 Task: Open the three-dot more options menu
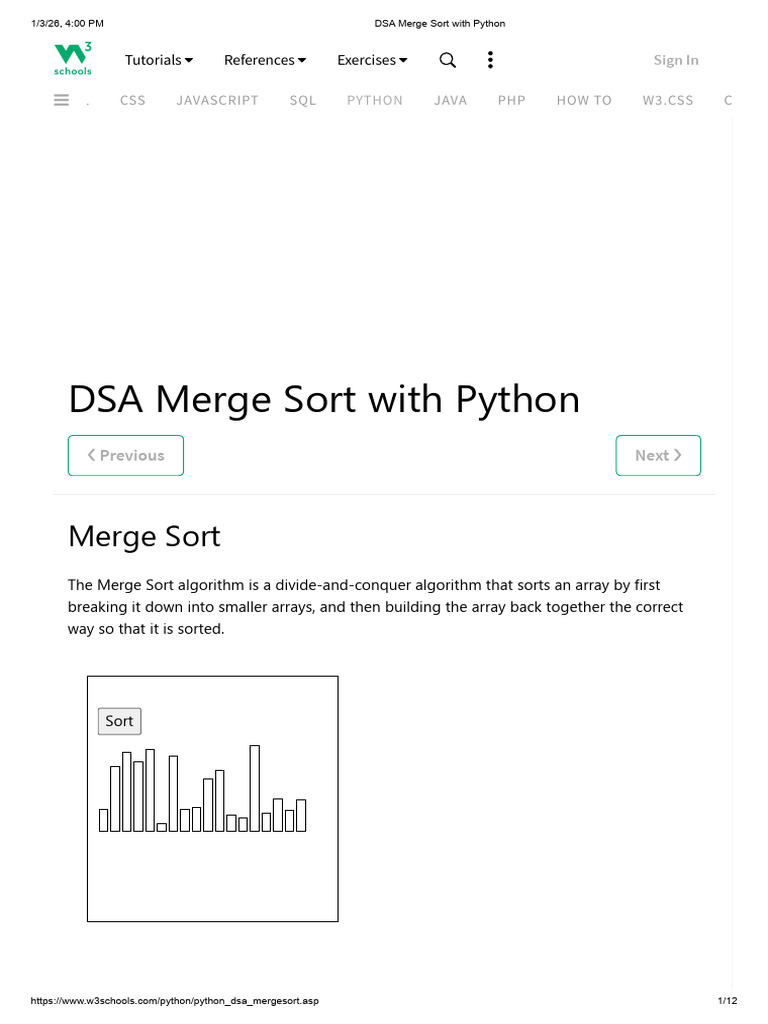[x=490, y=60]
